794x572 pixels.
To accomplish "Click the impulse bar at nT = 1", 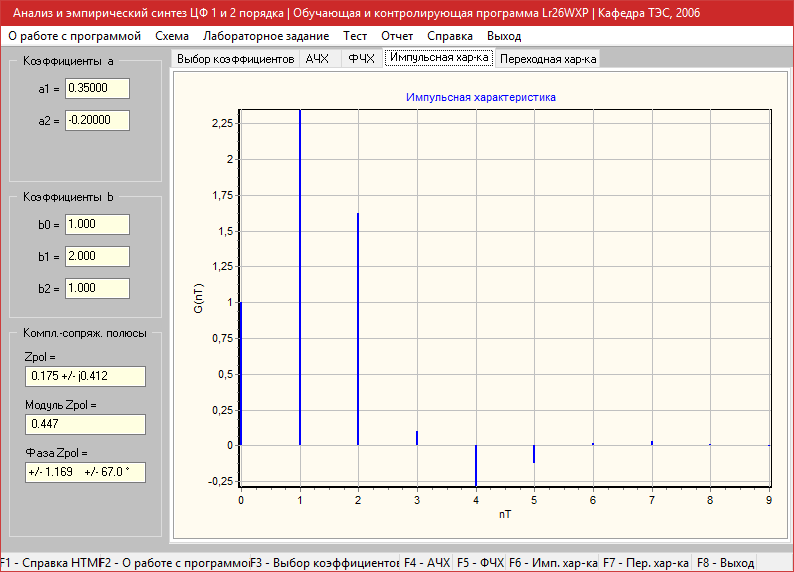I will coord(300,277).
